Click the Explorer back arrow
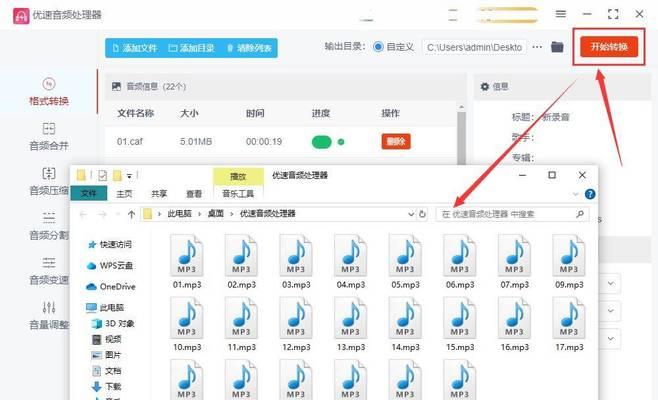 [83, 214]
